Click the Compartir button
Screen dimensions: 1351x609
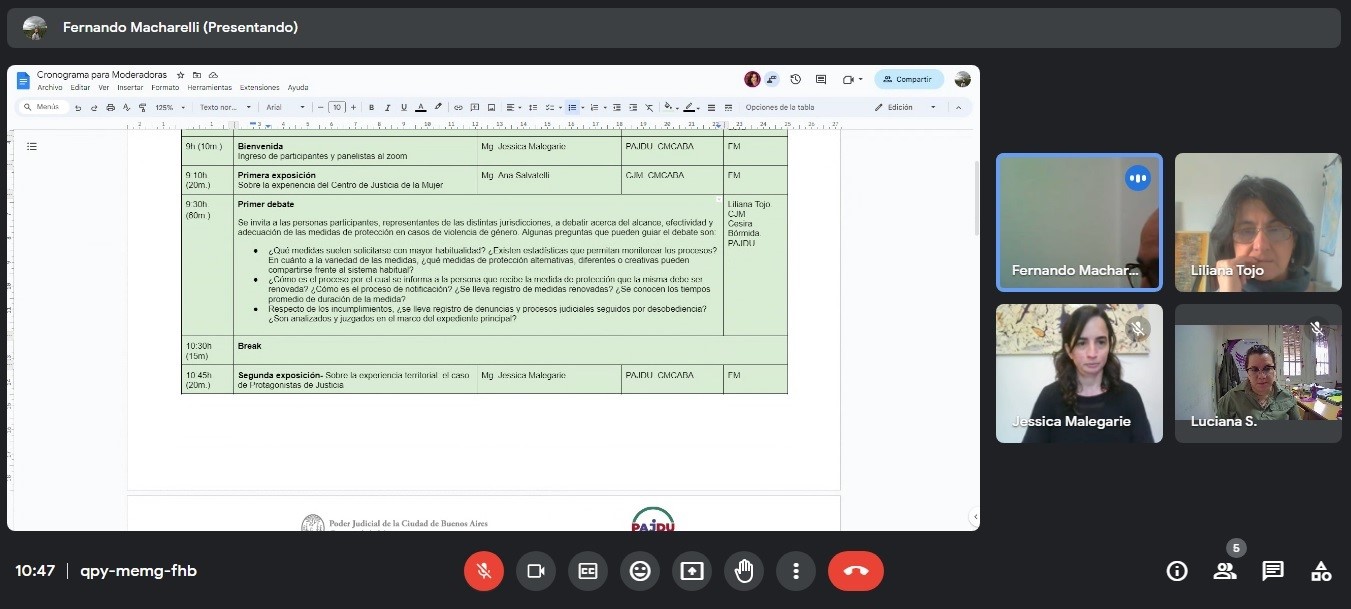[x=908, y=79]
